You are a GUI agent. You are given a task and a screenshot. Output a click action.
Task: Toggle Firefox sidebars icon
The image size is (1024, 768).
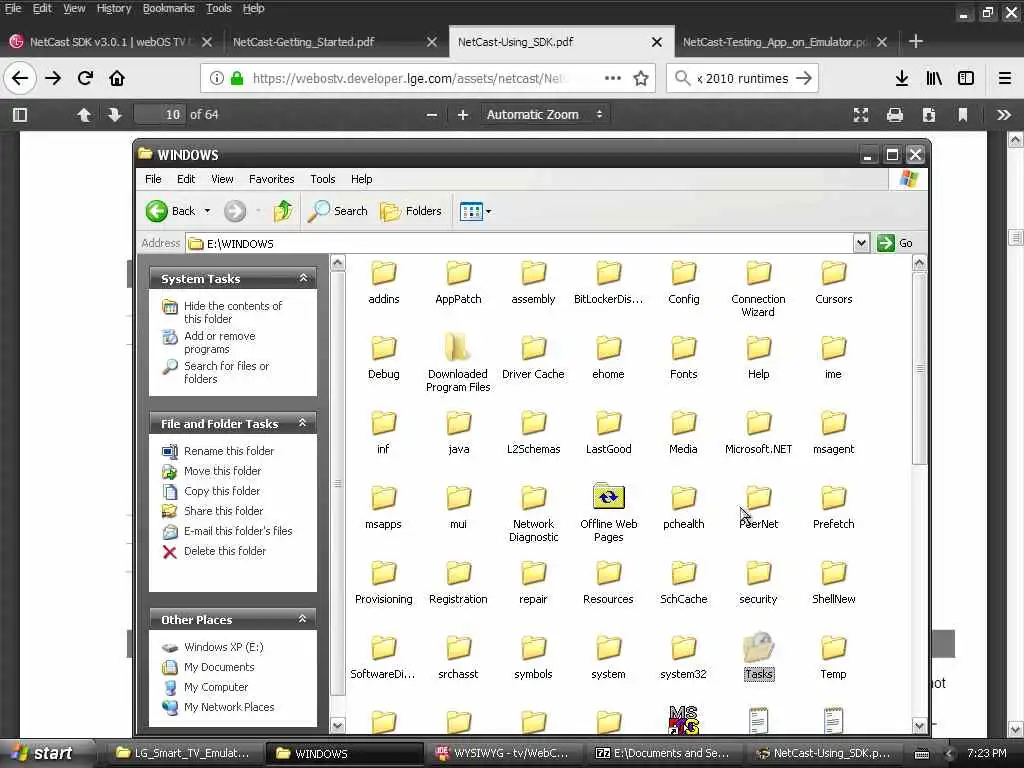click(x=966, y=78)
